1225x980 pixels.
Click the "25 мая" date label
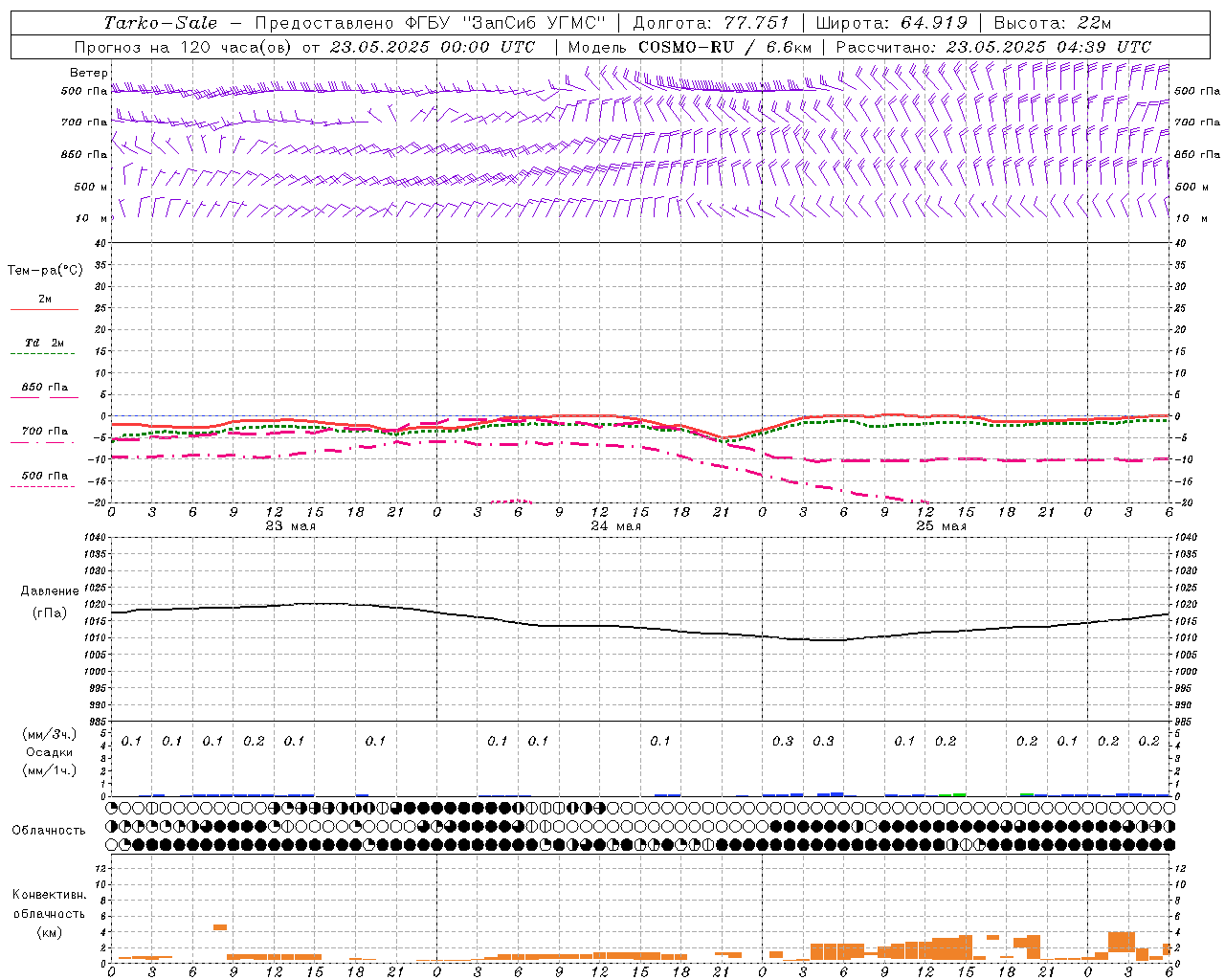pos(942,526)
